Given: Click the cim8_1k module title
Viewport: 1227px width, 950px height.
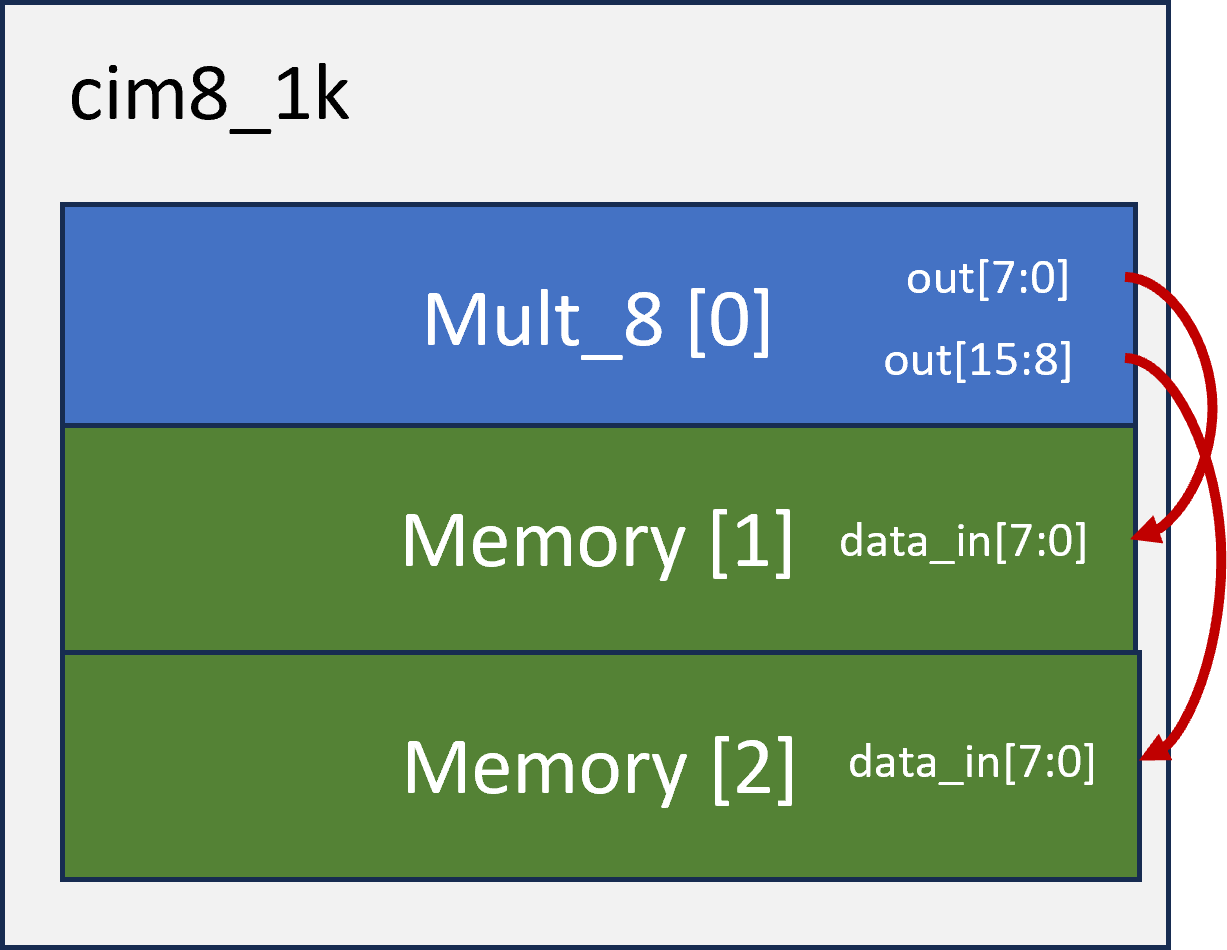Looking at the screenshot, I should pyautogui.click(x=209, y=99).
